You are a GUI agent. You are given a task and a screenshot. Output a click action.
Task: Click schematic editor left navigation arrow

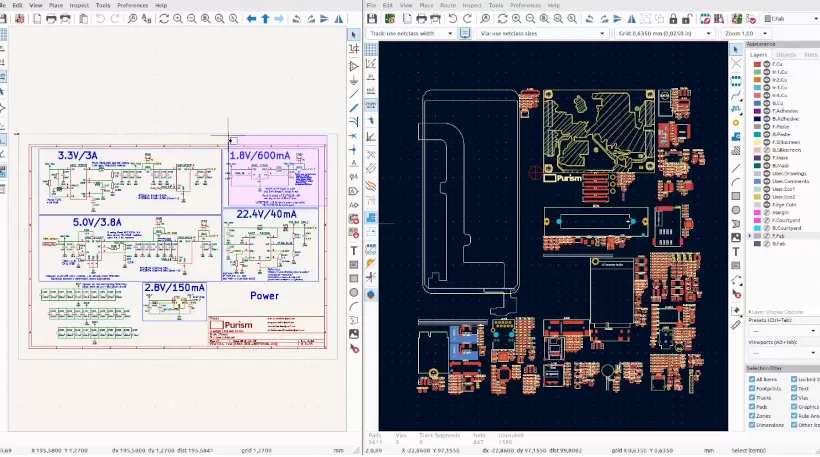click(252, 19)
